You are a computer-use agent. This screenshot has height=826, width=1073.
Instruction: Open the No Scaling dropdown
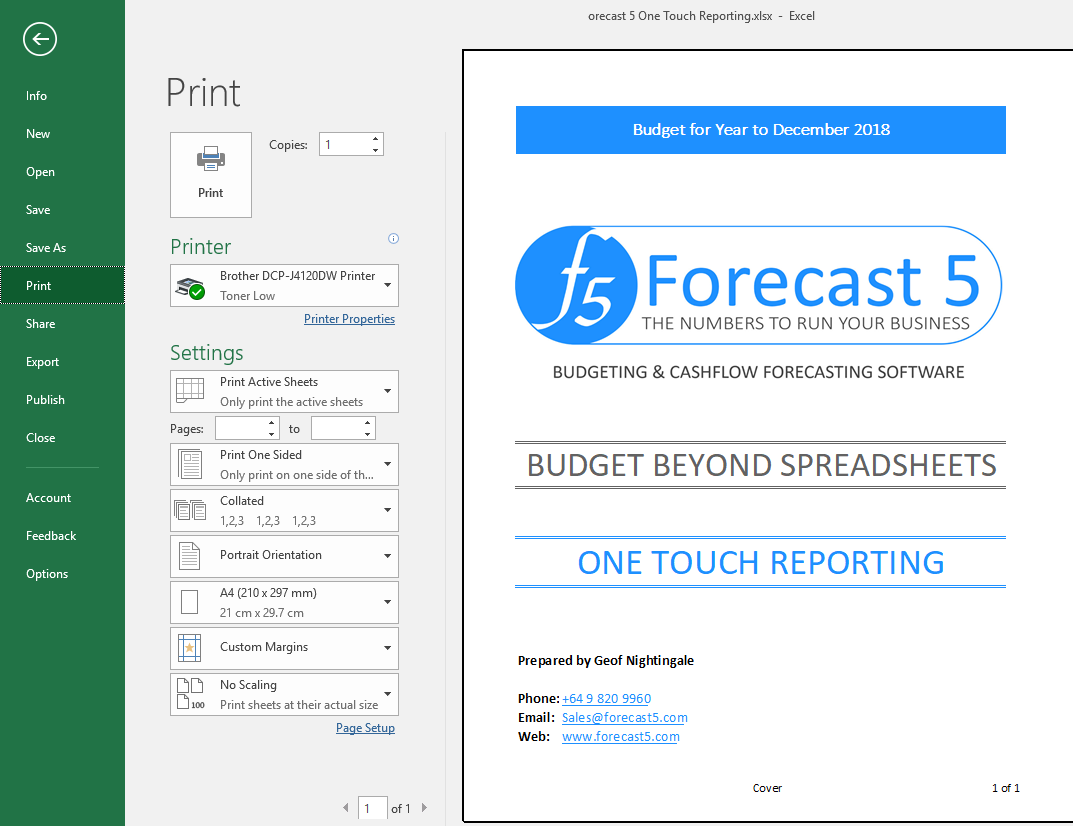[x=284, y=694]
